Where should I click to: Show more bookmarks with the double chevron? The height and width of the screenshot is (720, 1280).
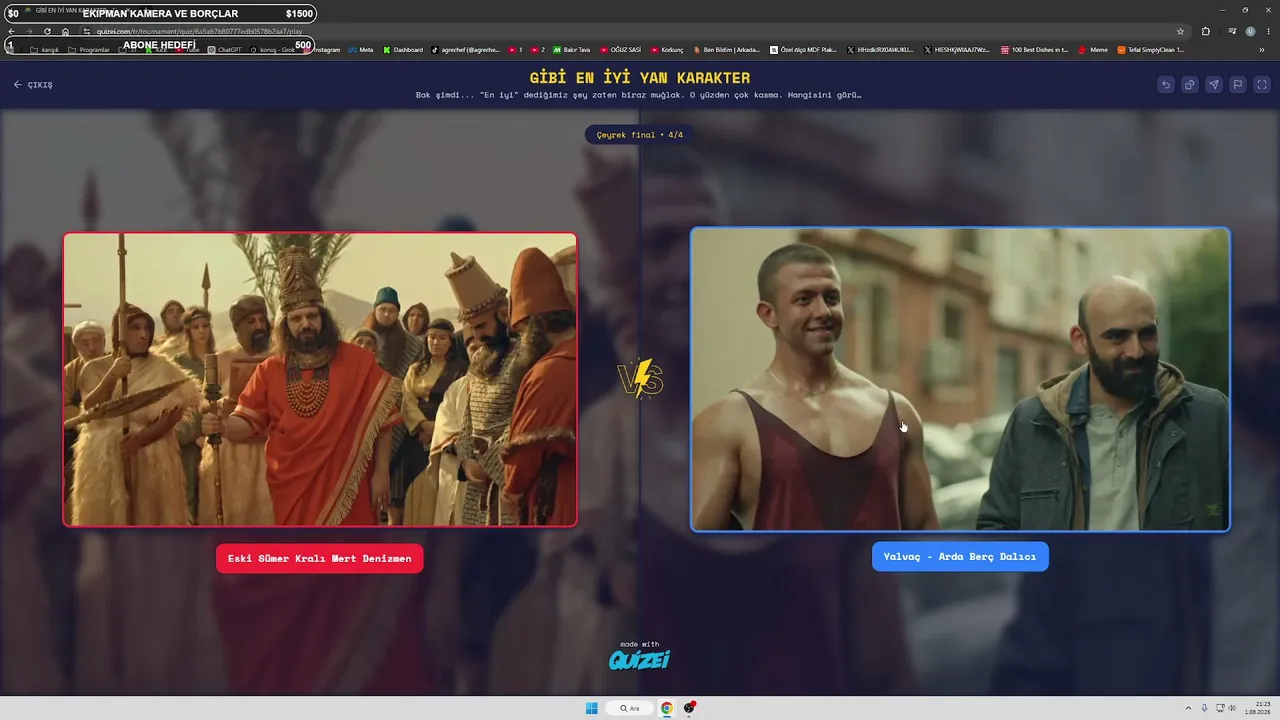[1262, 50]
